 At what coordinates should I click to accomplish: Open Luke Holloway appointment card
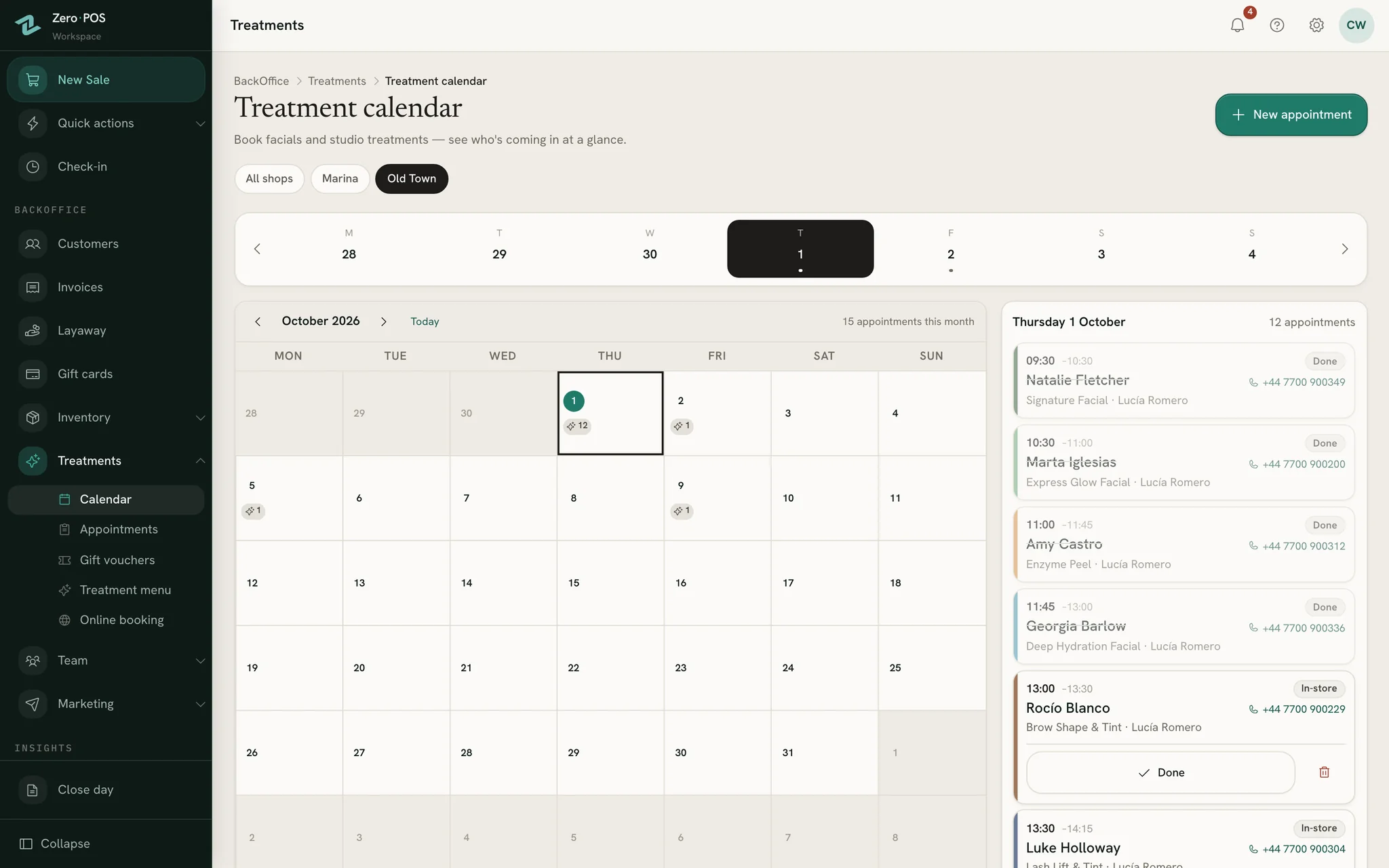coord(1183,840)
